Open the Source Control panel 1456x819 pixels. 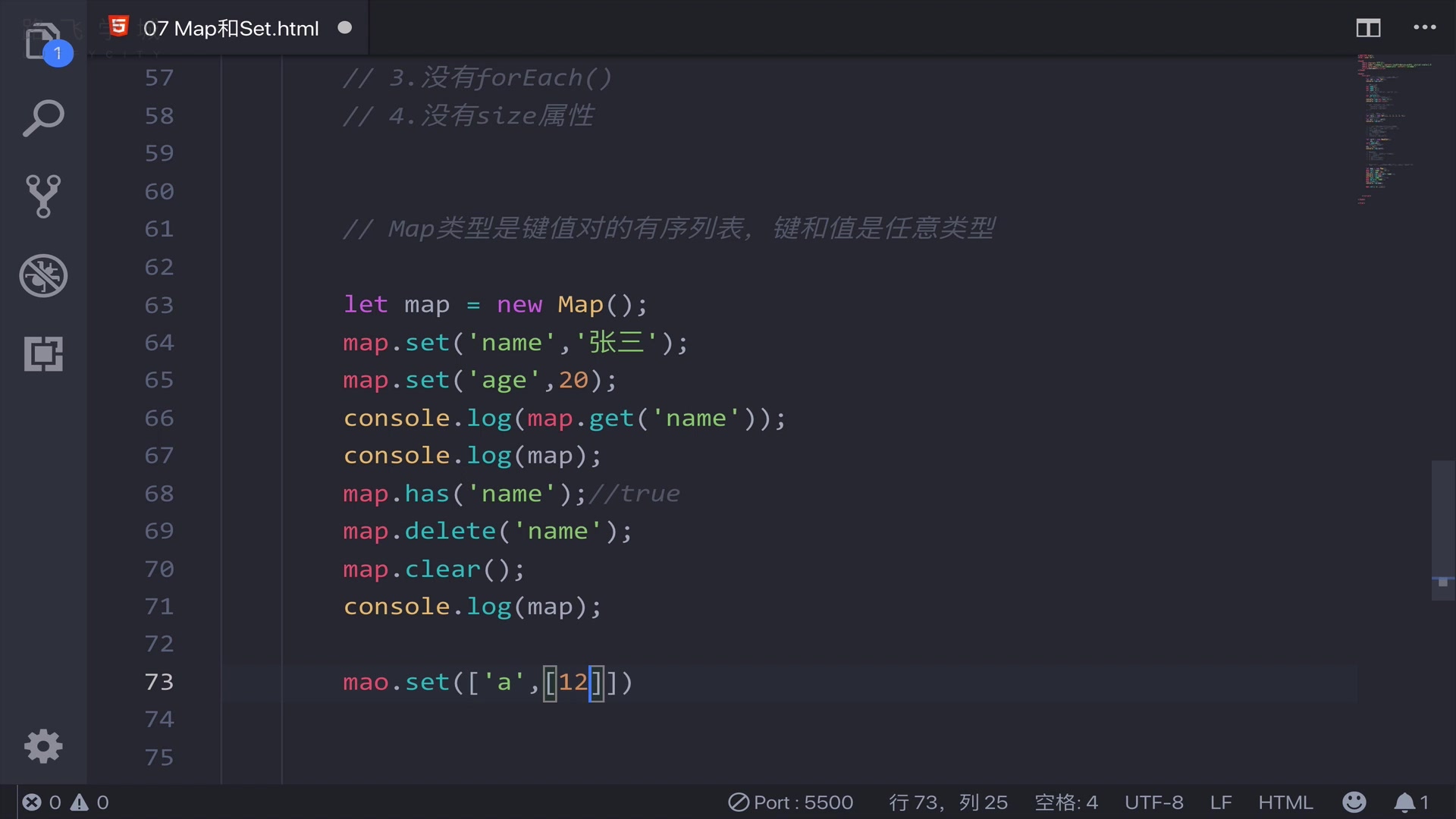(x=43, y=196)
